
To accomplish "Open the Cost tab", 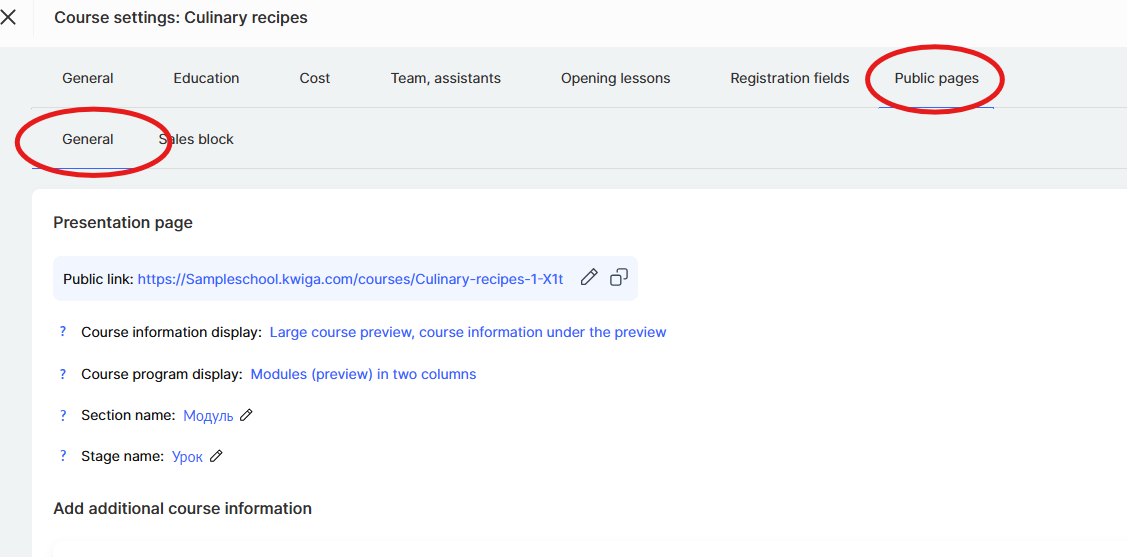I will pyautogui.click(x=315, y=78).
